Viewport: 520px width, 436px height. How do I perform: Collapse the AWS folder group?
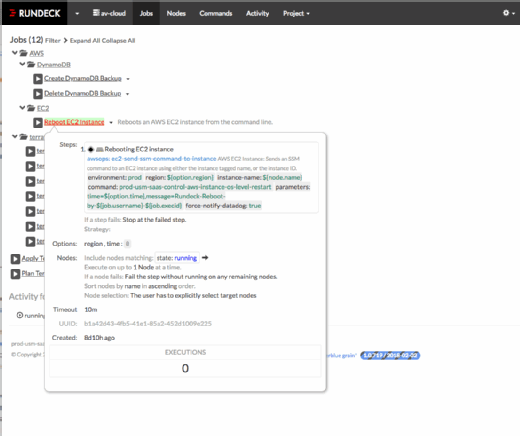[x=15, y=53]
